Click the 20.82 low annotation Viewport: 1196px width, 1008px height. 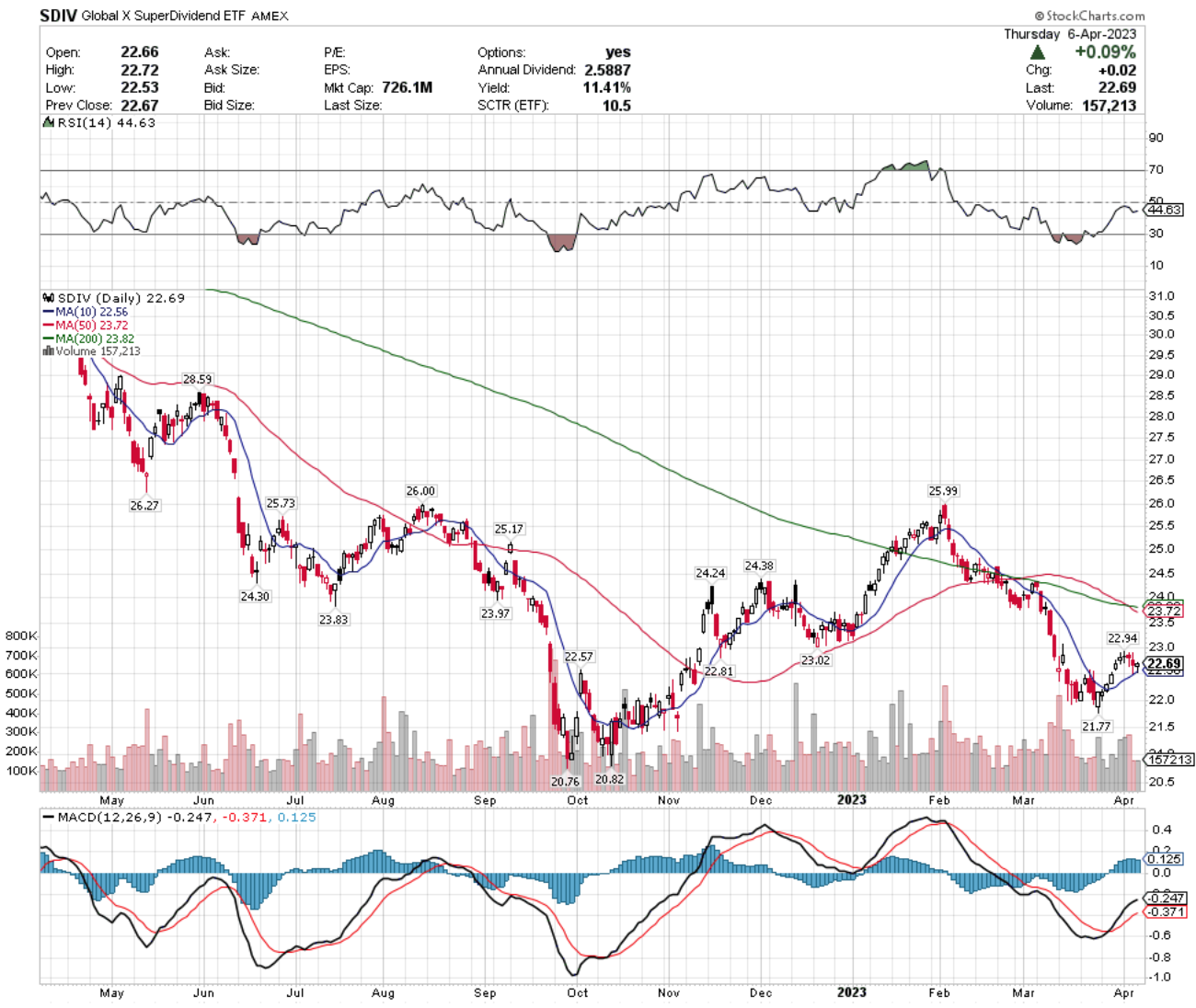point(609,779)
